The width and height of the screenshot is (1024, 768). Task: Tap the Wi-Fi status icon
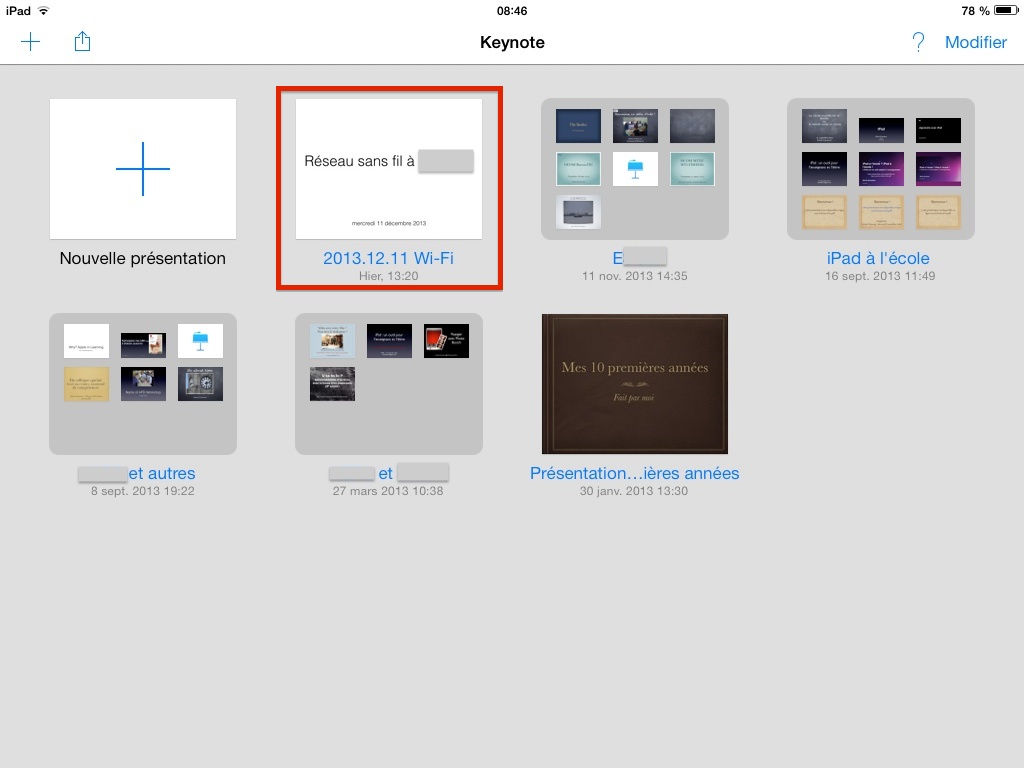point(44,11)
